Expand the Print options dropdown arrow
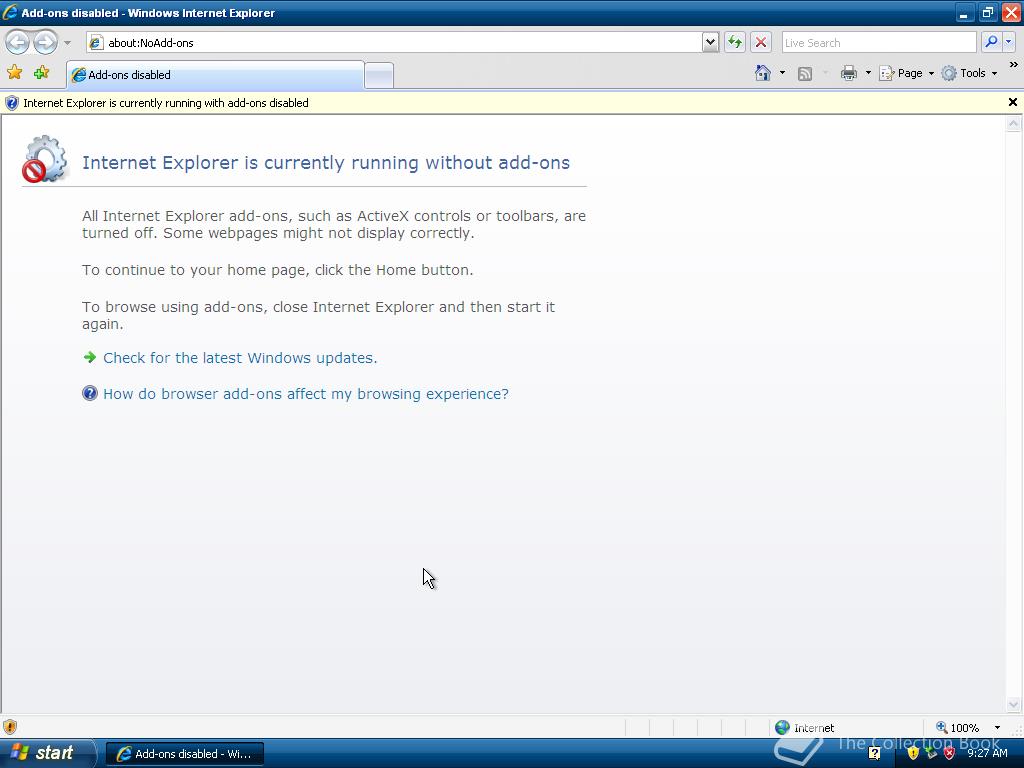Image resolution: width=1024 pixels, height=768 pixels. pos(868,73)
